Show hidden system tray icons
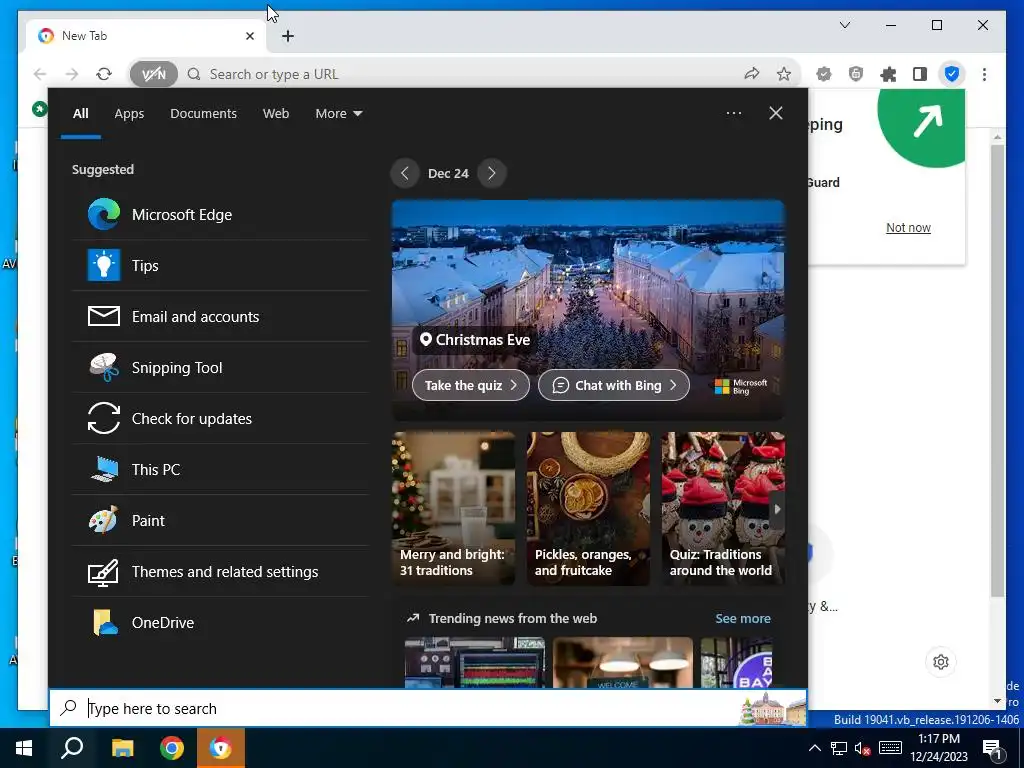This screenshot has height=768, width=1024. 814,748
